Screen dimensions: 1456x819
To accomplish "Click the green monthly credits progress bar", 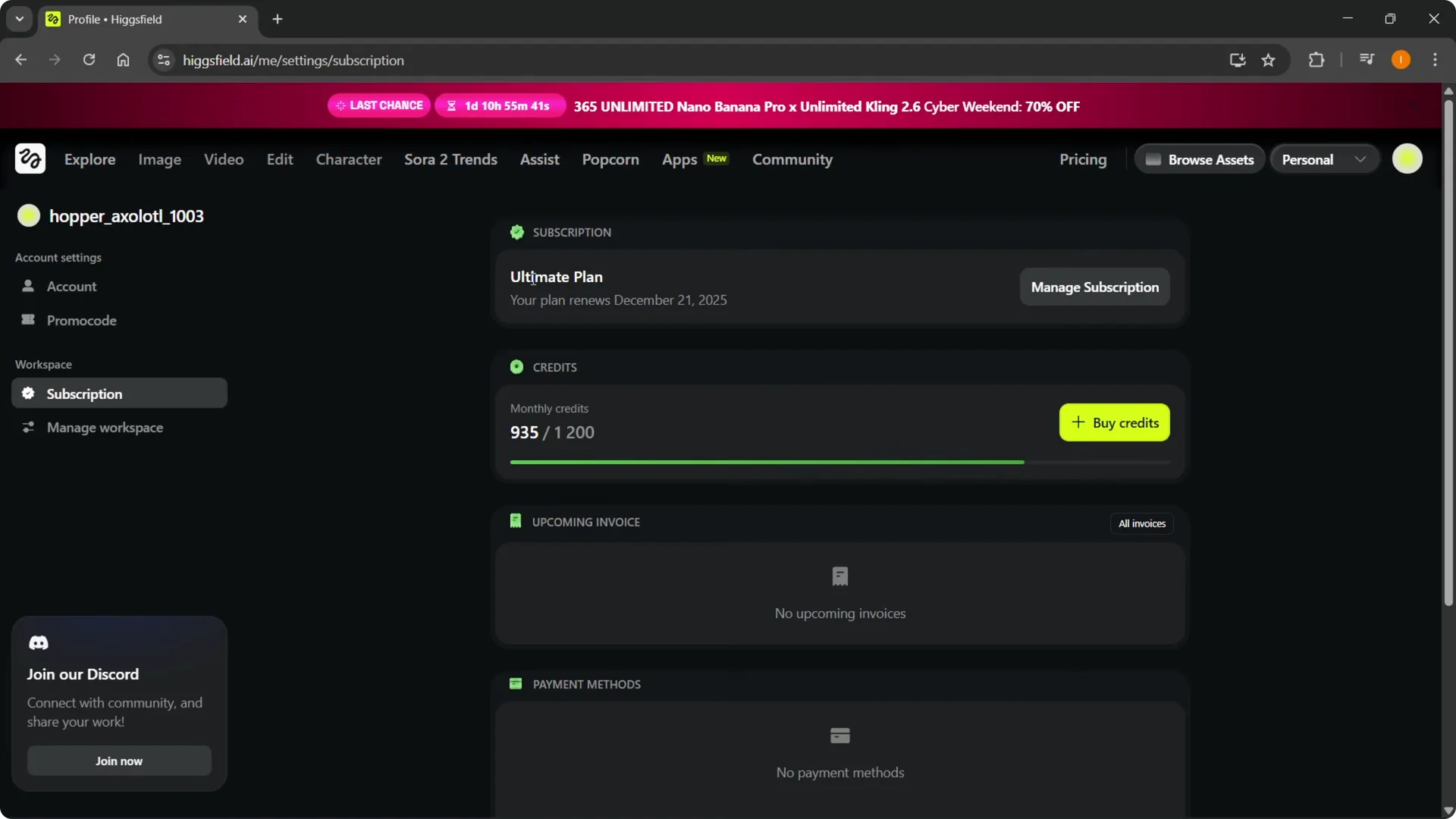I will 766,462.
